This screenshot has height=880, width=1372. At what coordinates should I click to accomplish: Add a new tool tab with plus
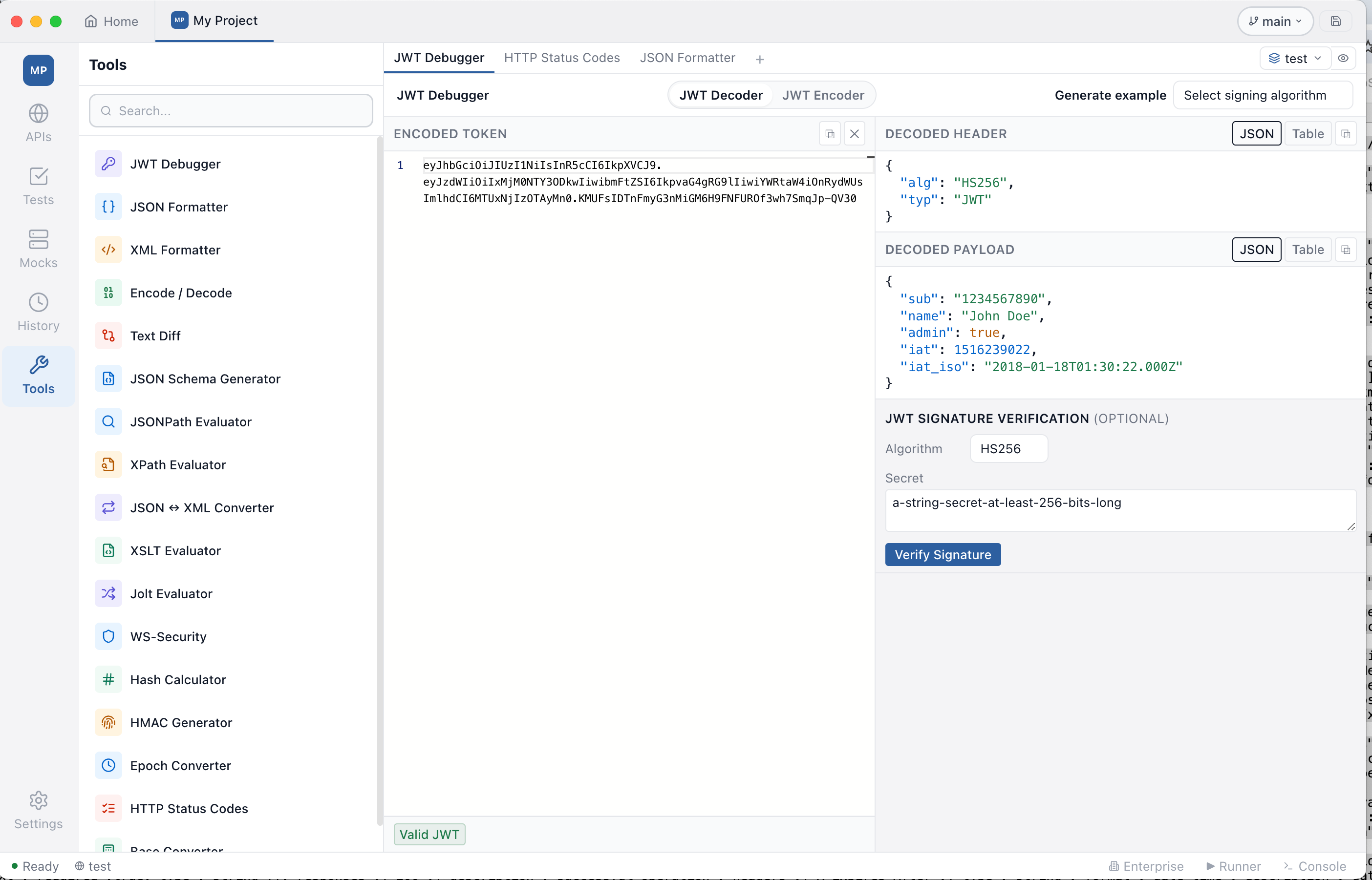pos(760,59)
